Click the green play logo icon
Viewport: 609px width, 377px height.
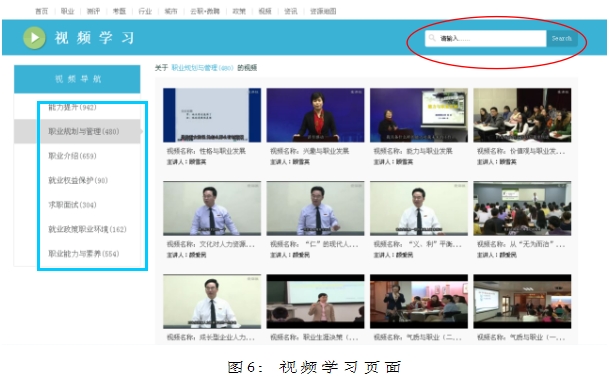click(34, 38)
